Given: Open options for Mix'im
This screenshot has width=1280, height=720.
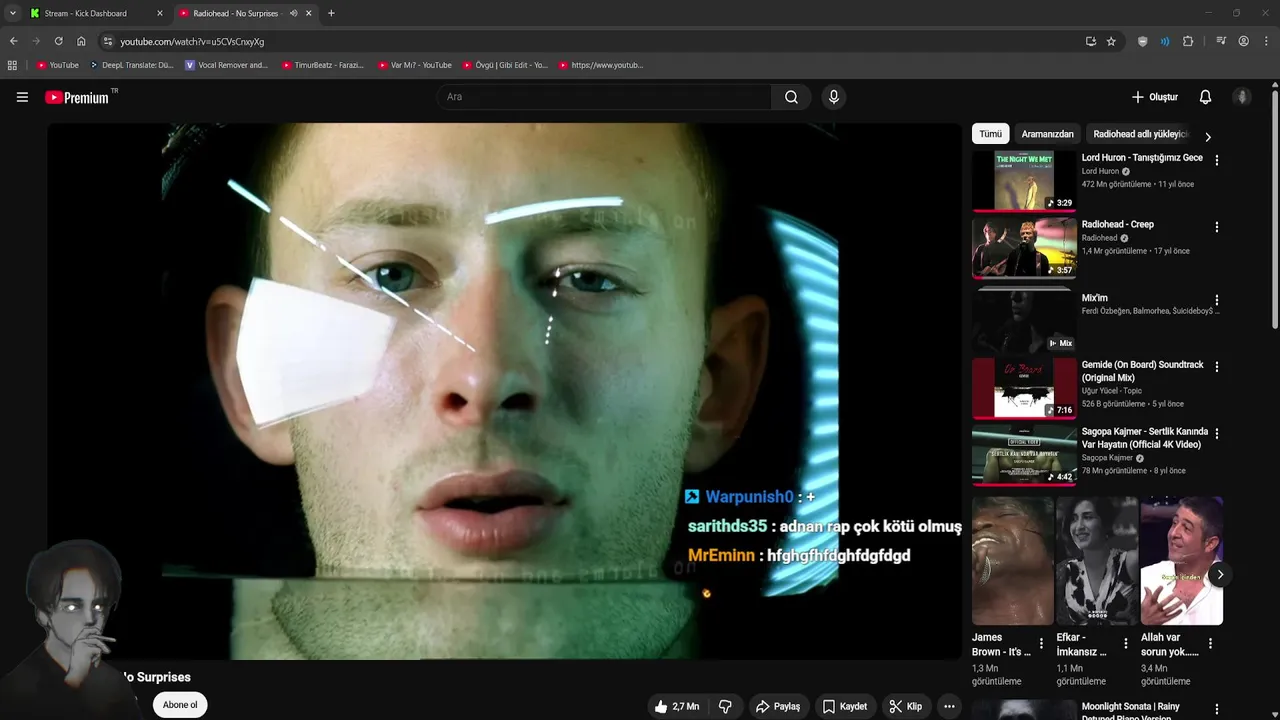Looking at the screenshot, I should tap(1216, 300).
